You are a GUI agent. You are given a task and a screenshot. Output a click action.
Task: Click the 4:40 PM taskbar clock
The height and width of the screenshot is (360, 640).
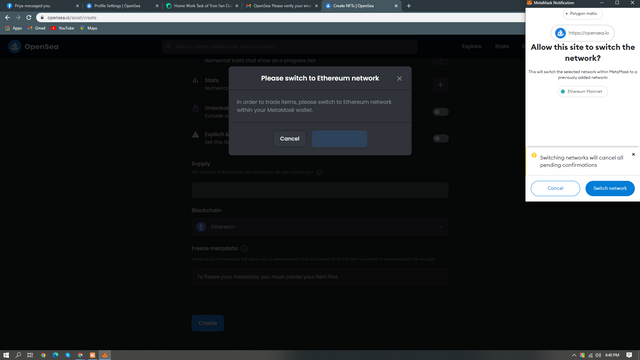point(612,355)
